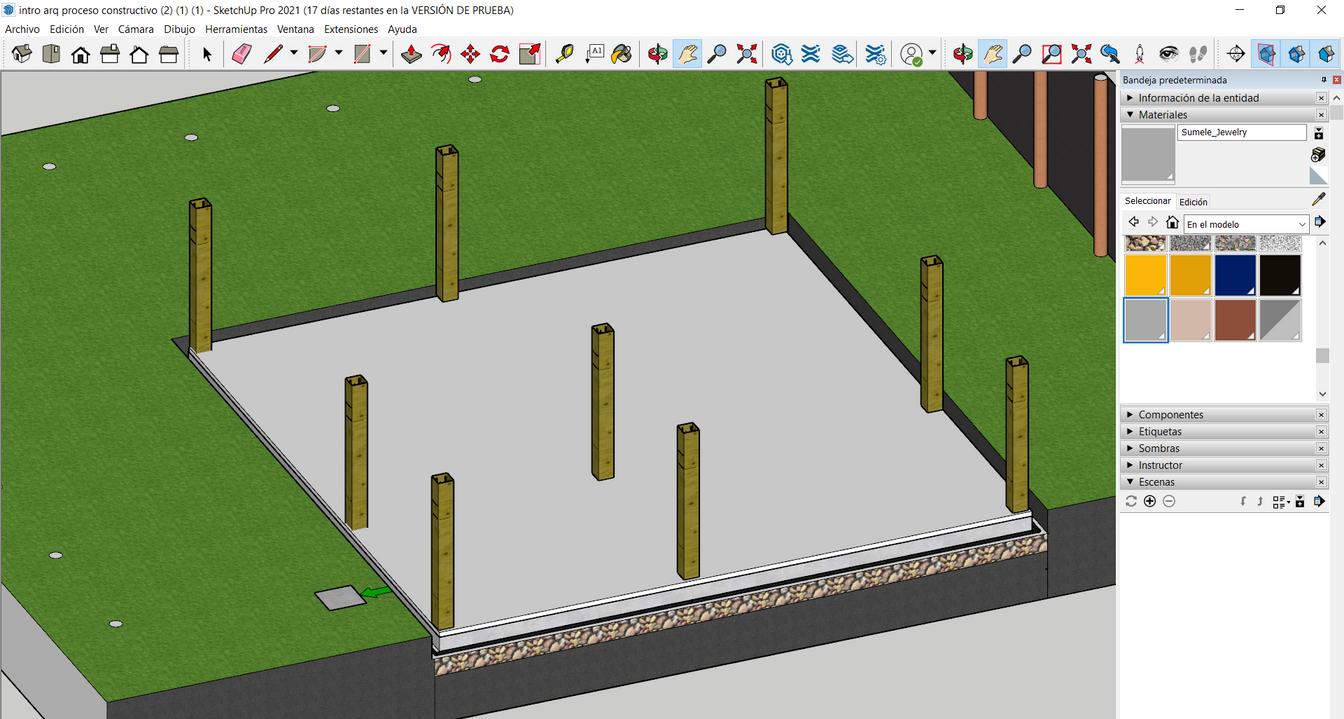Click the Look Around eye icon
This screenshot has height=719, width=1344.
(1169, 54)
